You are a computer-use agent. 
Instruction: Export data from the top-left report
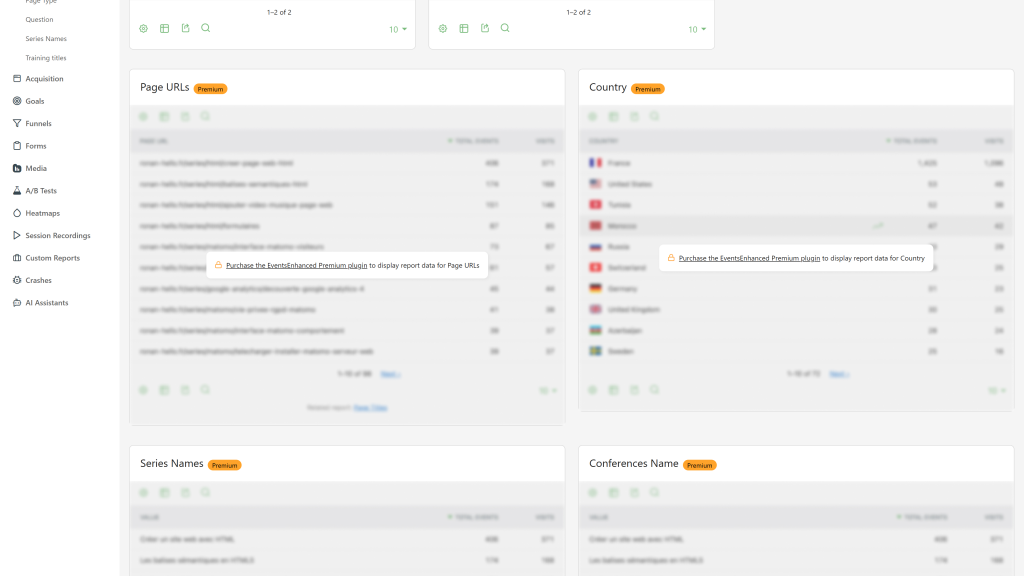pos(185,28)
